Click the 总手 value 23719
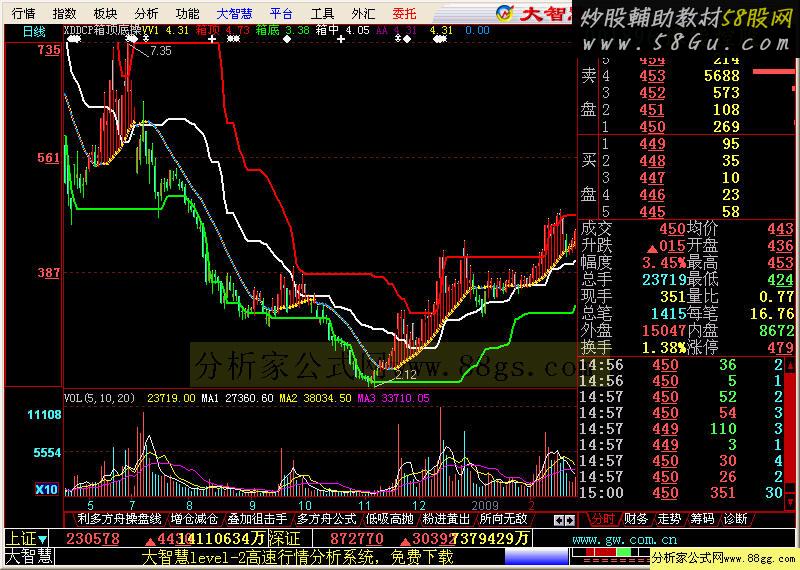The width and height of the screenshot is (800, 570). pos(664,280)
